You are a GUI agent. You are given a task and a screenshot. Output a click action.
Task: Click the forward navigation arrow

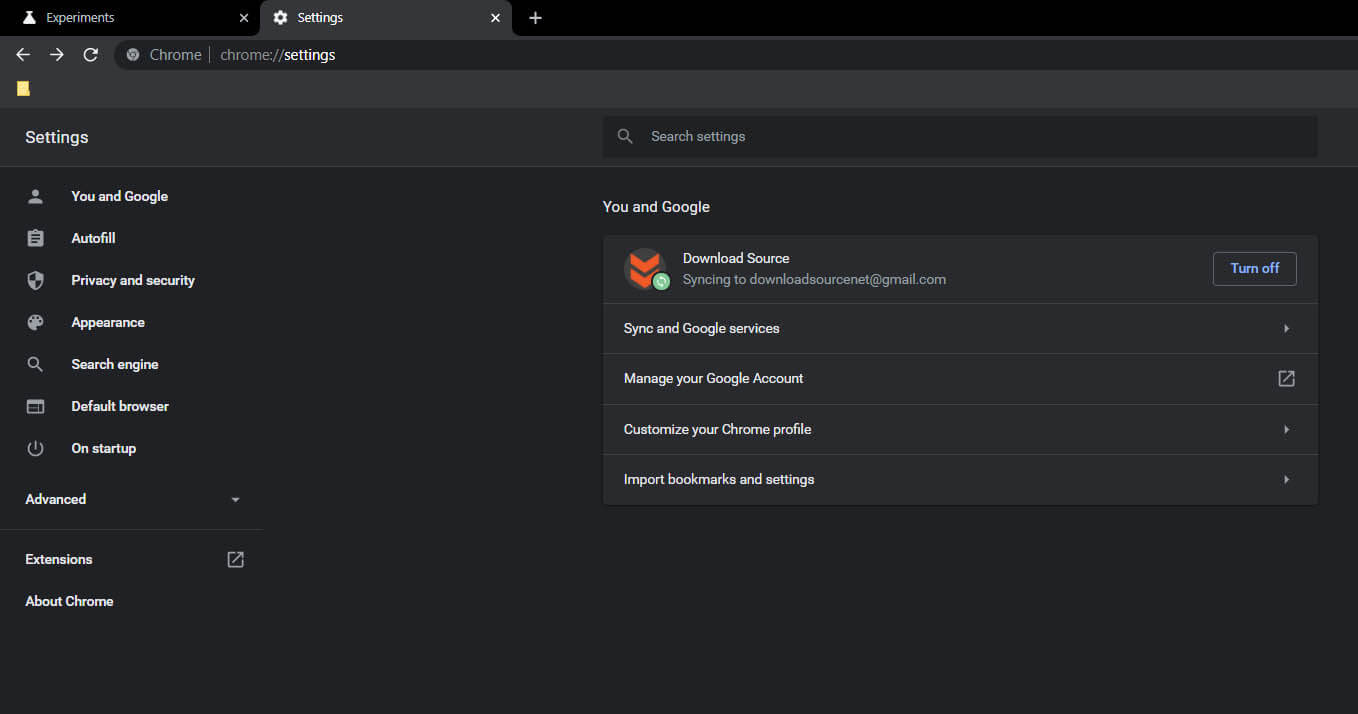tap(57, 55)
